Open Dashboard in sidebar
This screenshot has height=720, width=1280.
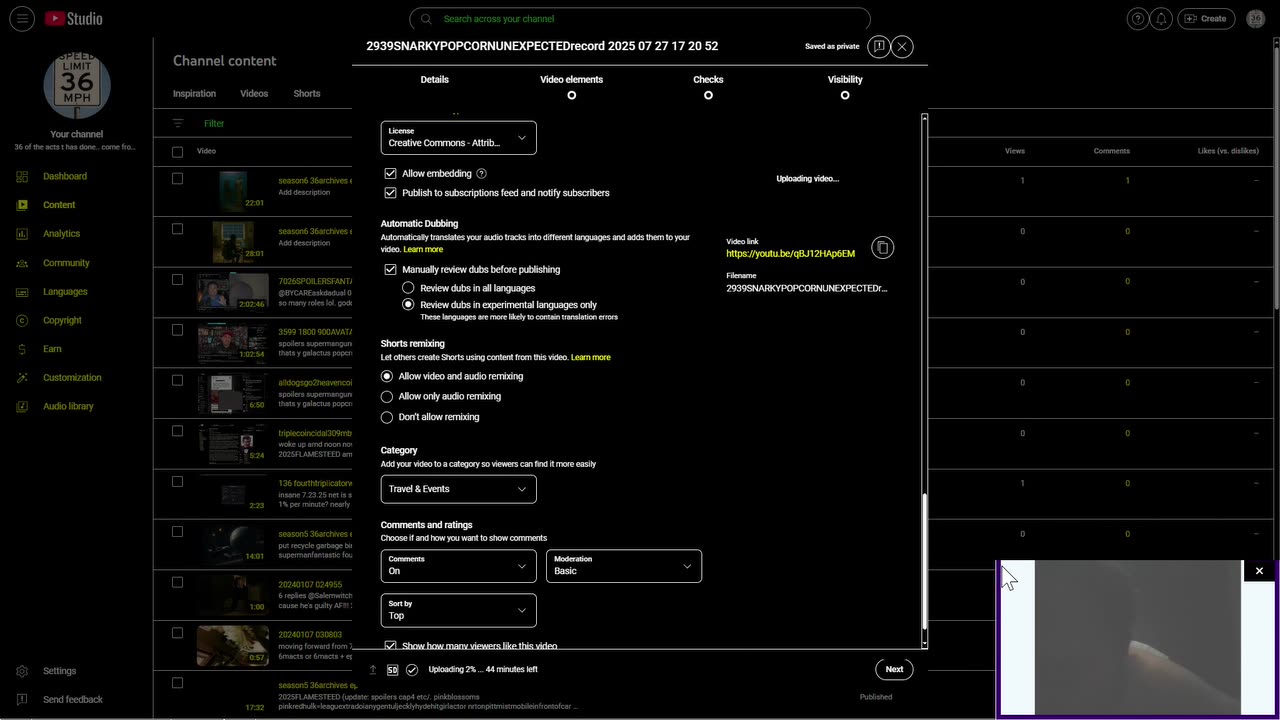click(65, 176)
